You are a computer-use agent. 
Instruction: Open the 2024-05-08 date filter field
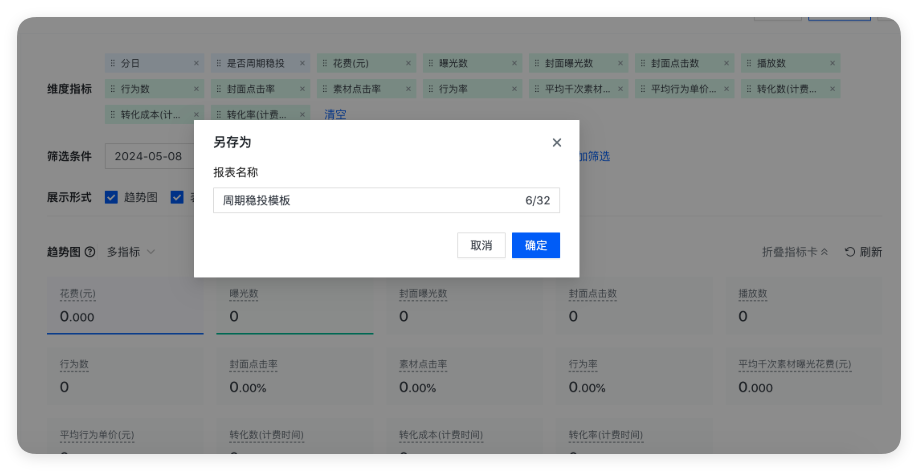click(150, 156)
